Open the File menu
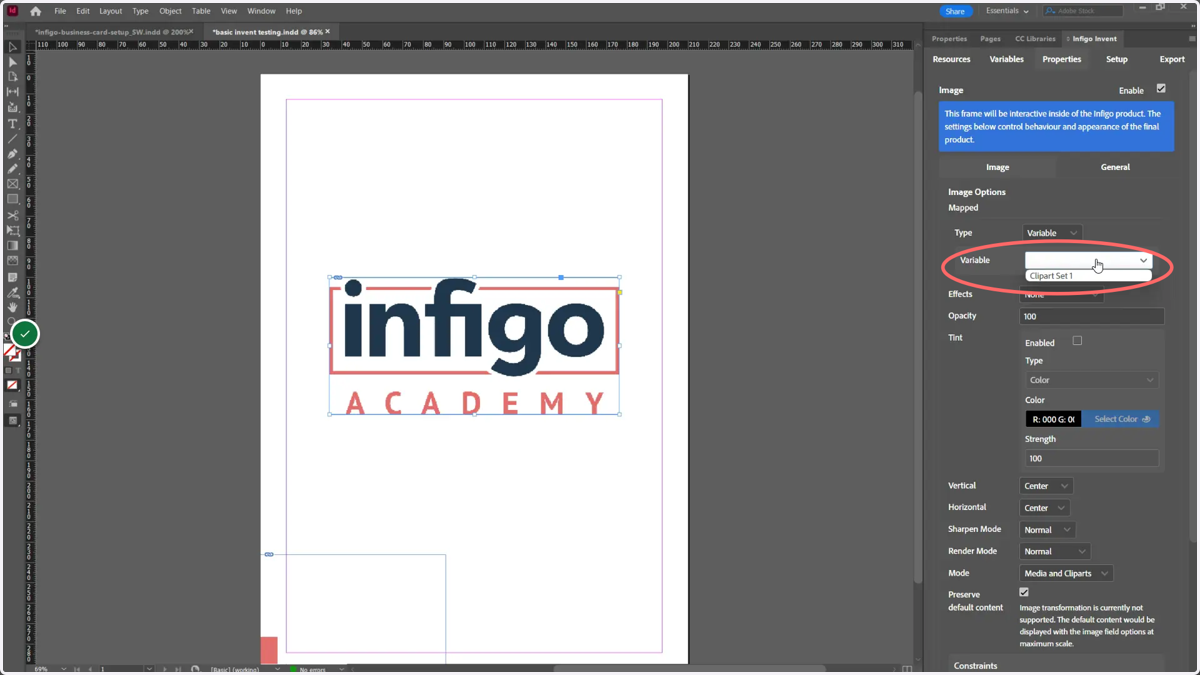The height and width of the screenshot is (675, 1200). (60, 11)
